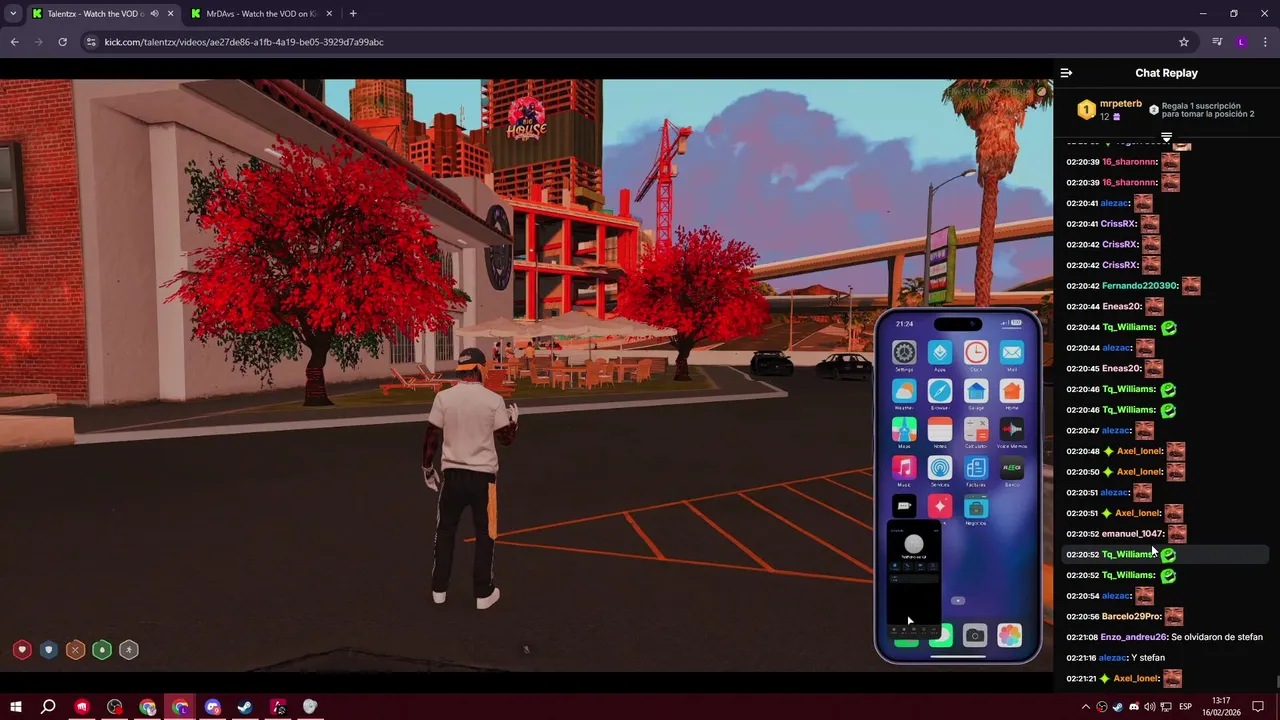Screen dimensions: 1280x720
Task: Click the chat panel scrollbar
Action: (1276, 683)
